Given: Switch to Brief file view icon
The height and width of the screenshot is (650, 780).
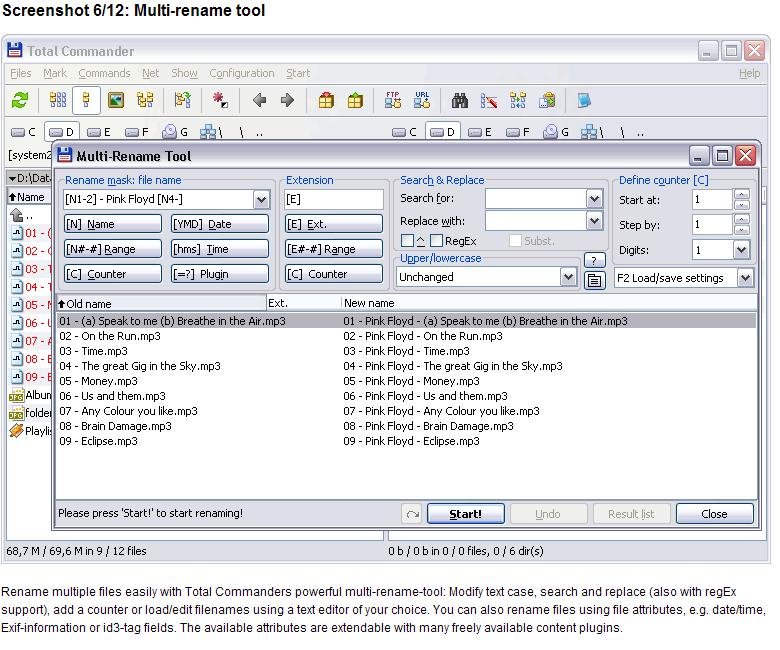Looking at the screenshot, I should [58, 100].
